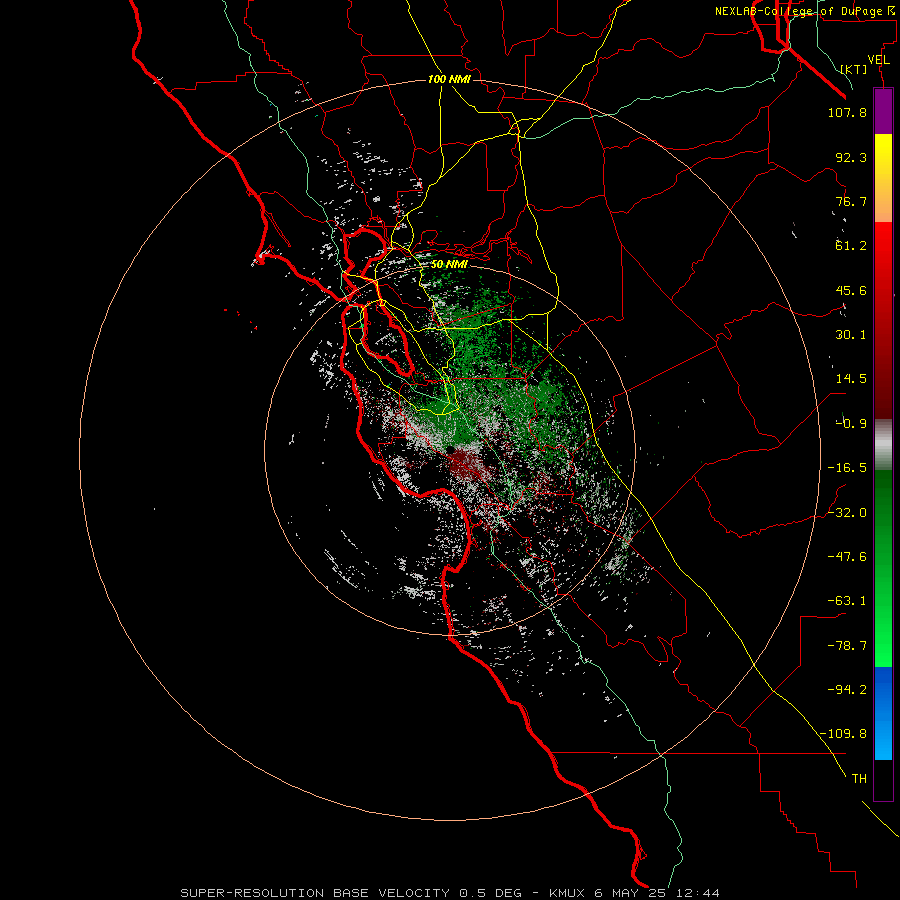Click the 100 NMI range ring label
Viewport: 900px width, 900px height.
449,79
